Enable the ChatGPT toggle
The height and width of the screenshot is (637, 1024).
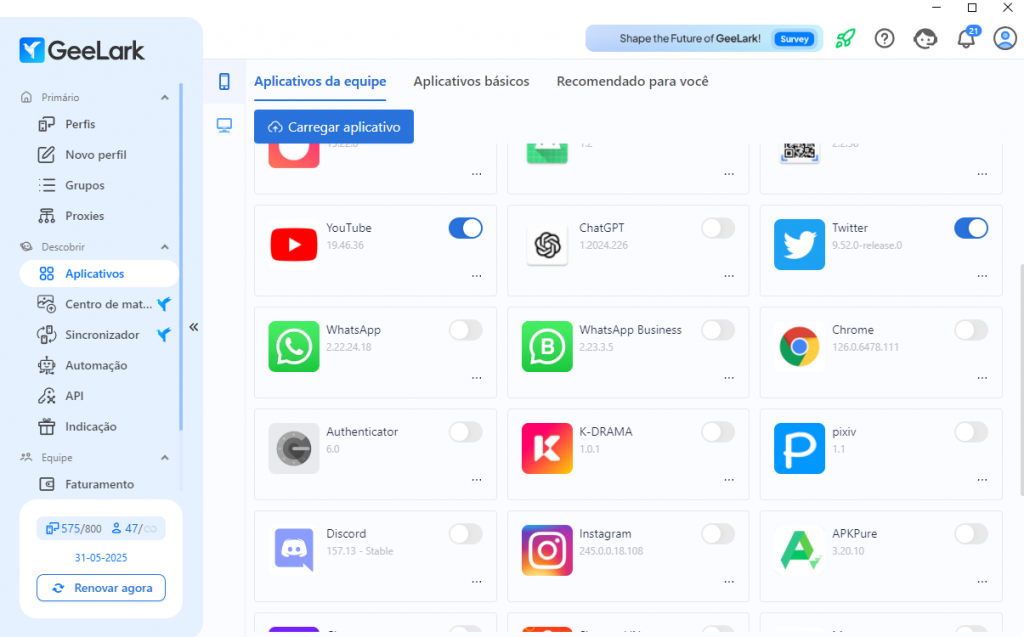tap(718, 228)
